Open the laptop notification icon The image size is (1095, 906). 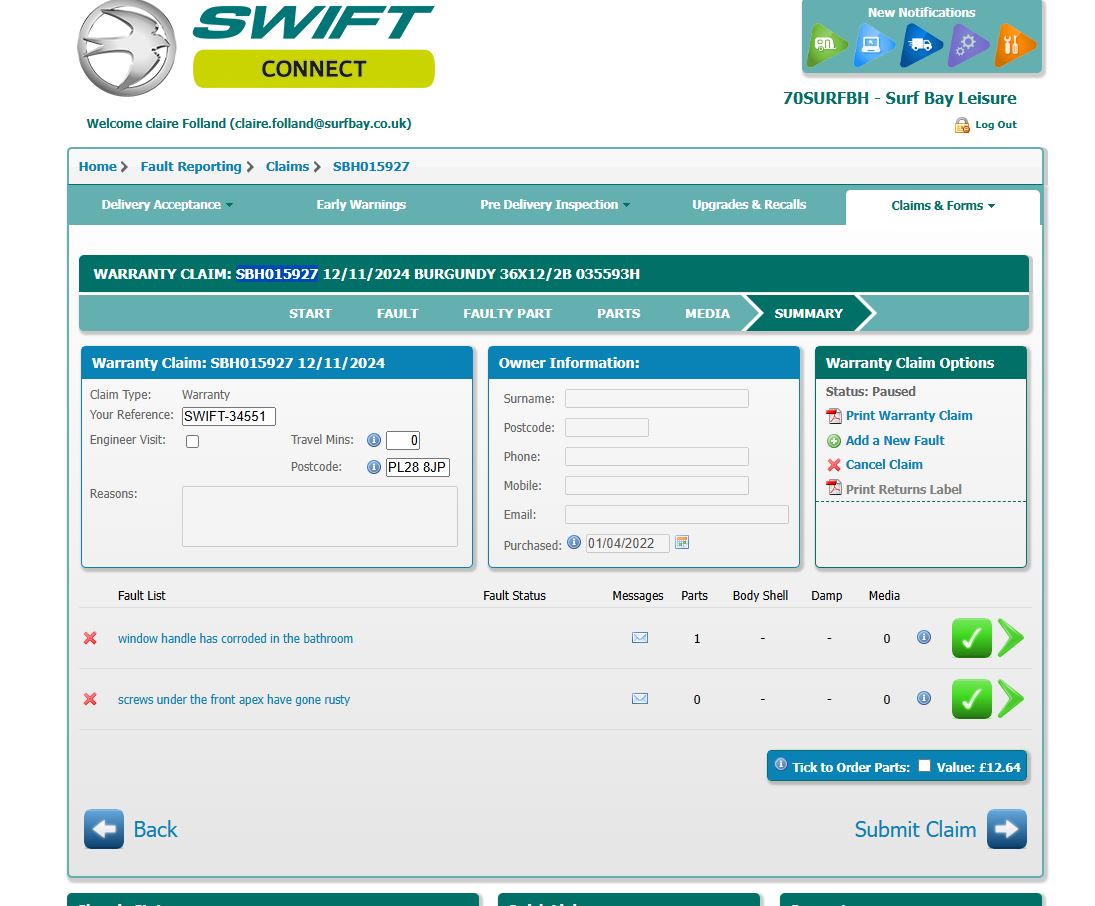tap(873, 45)
